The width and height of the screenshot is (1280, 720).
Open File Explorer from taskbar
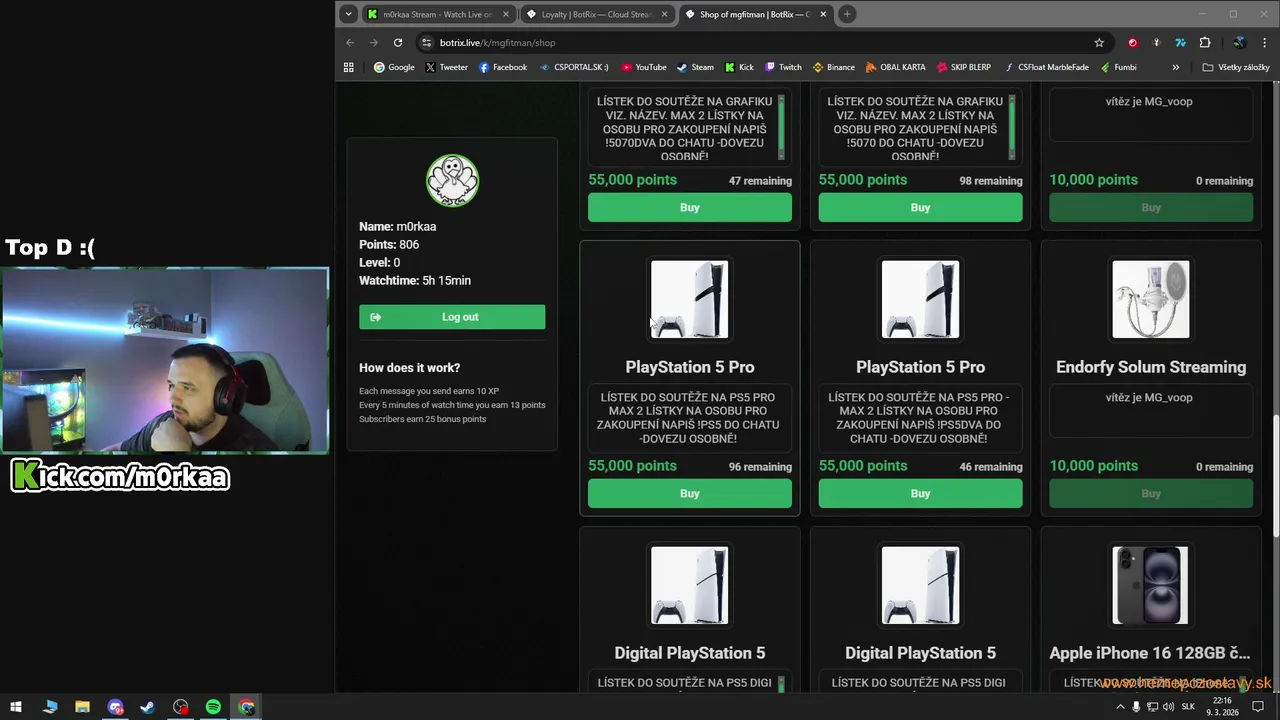[83, 707]
